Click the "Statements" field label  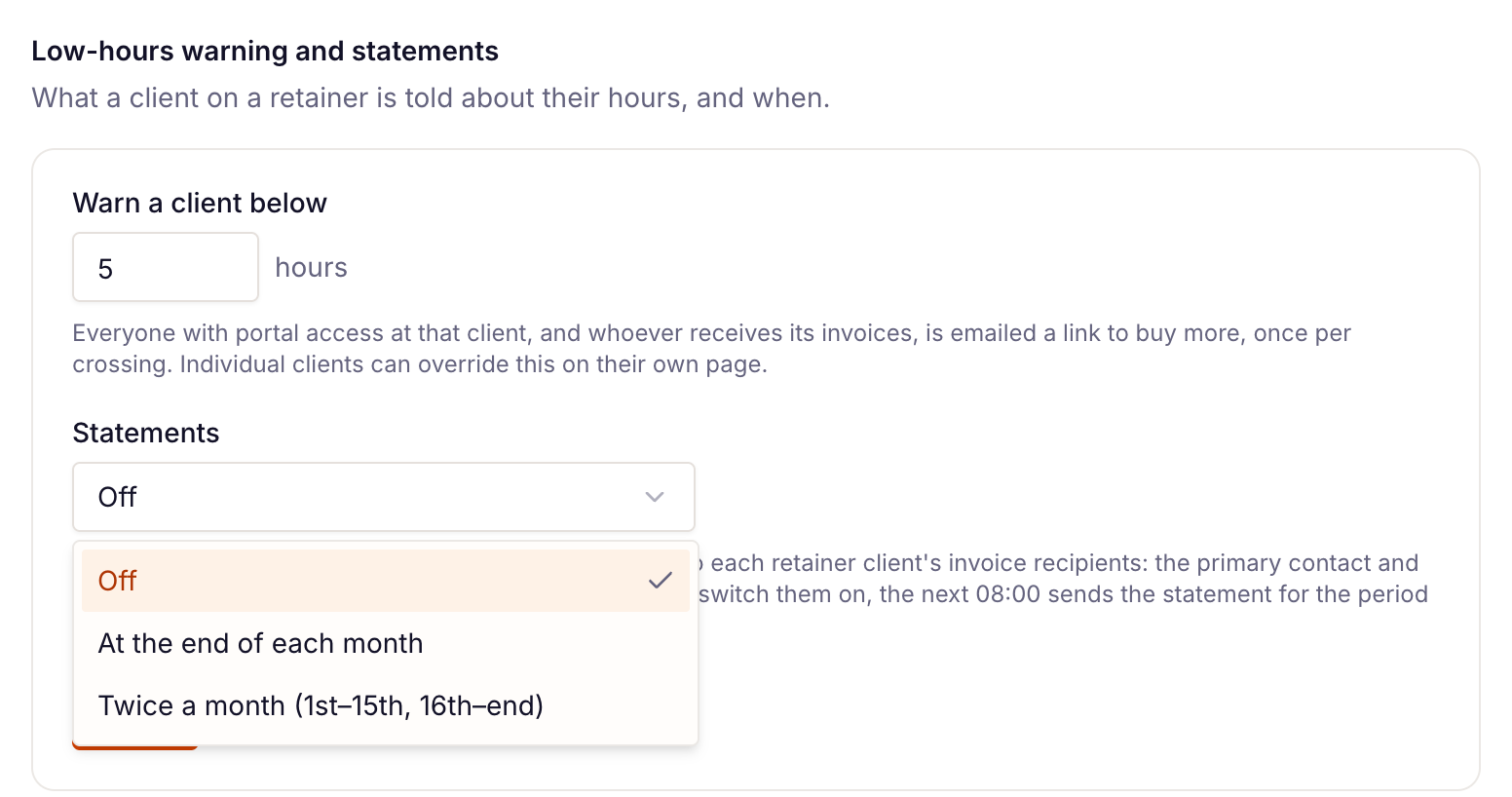point(146,433)
